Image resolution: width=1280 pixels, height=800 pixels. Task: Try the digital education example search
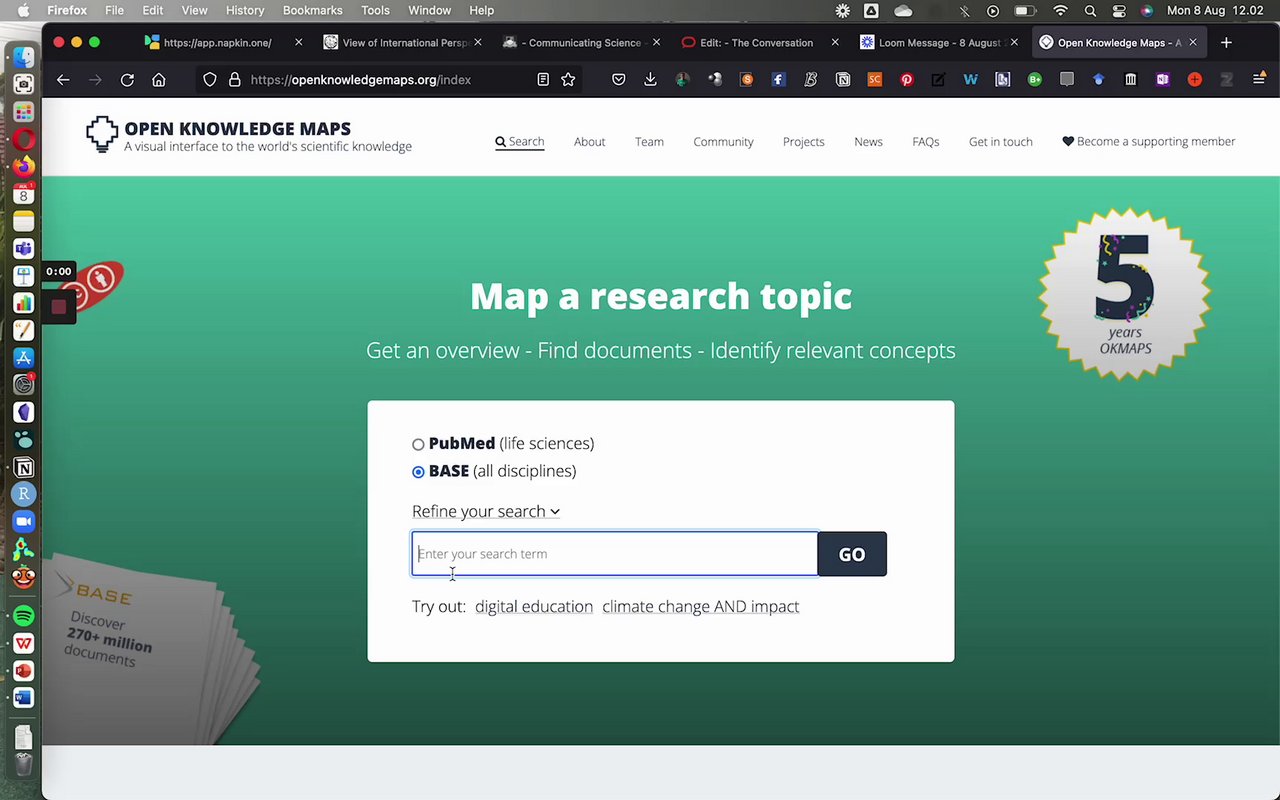(x=534, y=607)
